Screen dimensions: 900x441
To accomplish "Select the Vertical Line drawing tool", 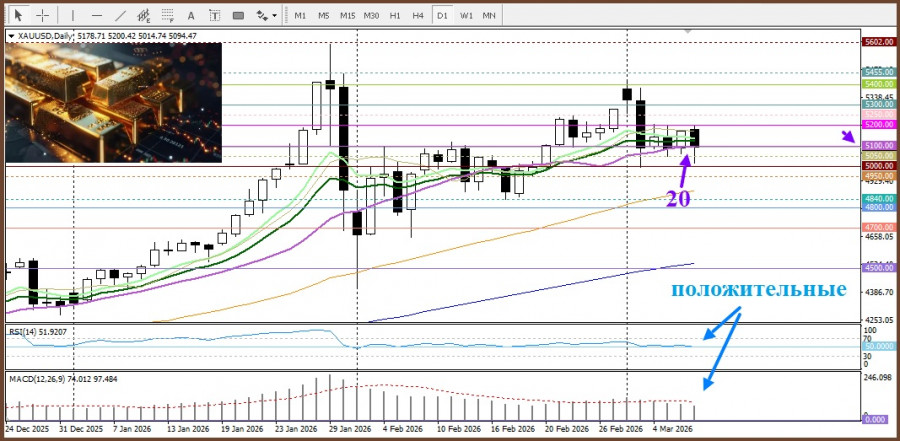I will click(x=73, y=15).
